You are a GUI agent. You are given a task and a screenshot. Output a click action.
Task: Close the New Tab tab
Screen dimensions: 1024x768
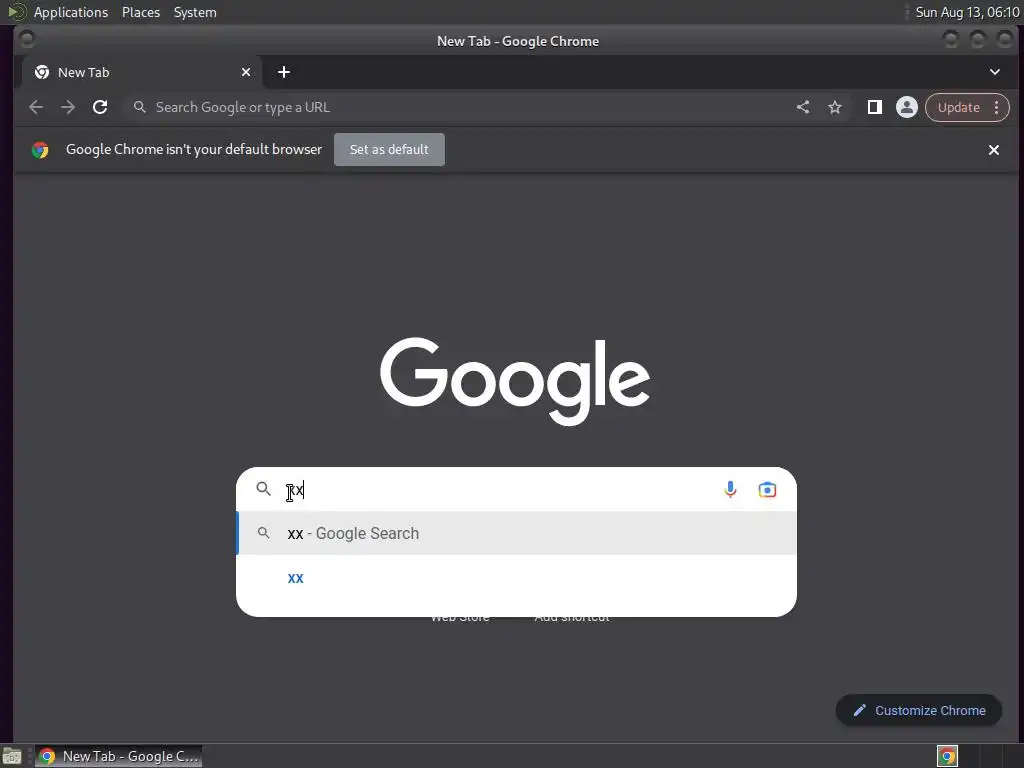(246, 72)
